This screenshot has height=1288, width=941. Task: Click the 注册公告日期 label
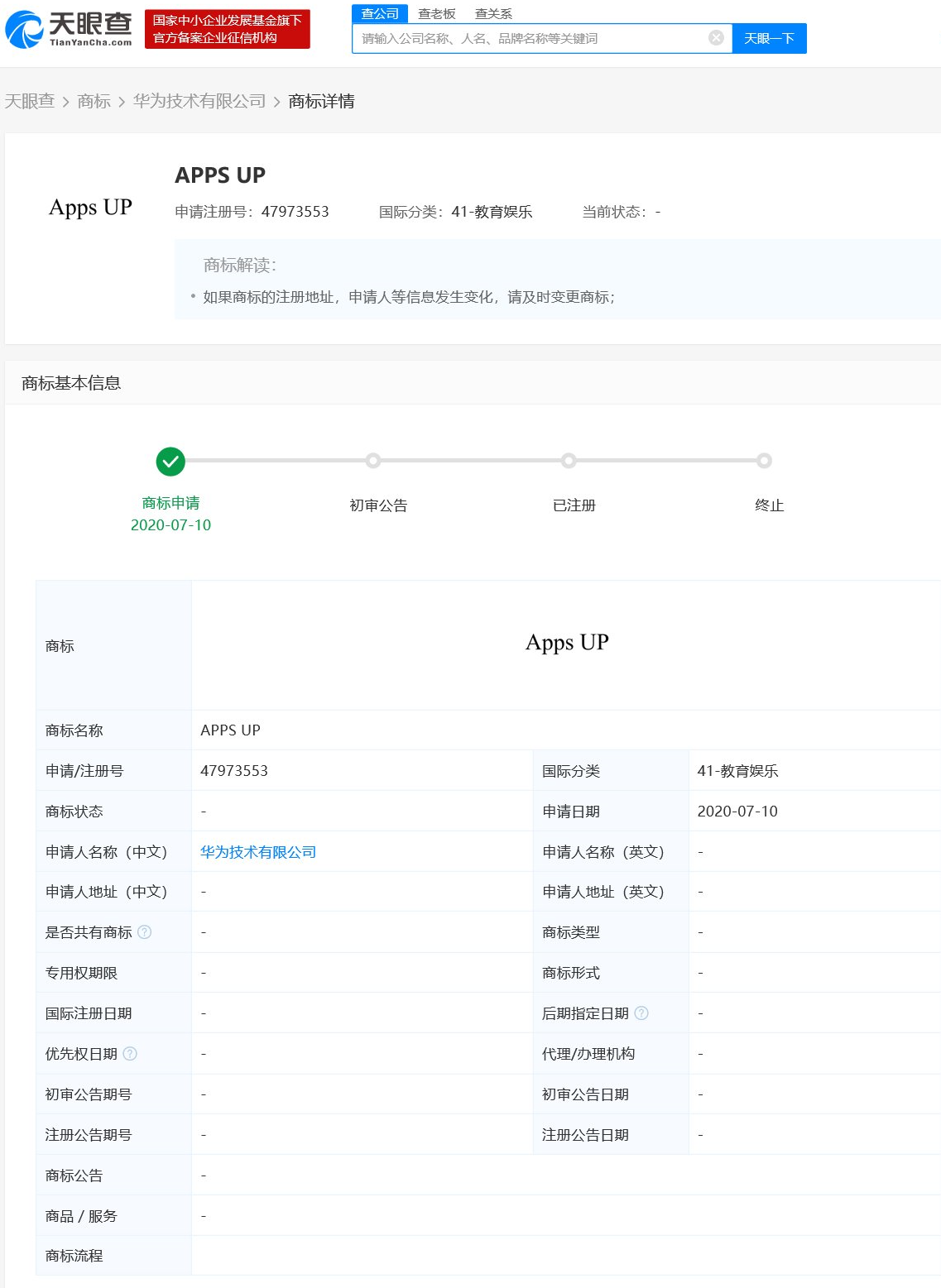tap(585, 1135)
